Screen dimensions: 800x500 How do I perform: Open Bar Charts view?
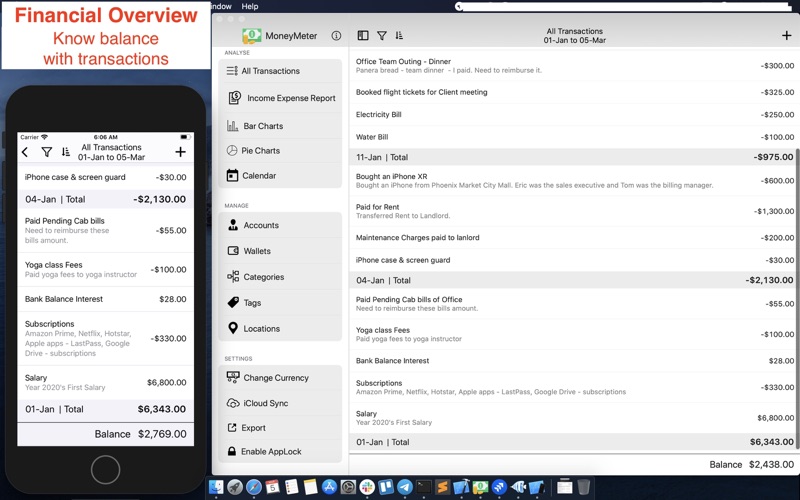pos(280,126)
